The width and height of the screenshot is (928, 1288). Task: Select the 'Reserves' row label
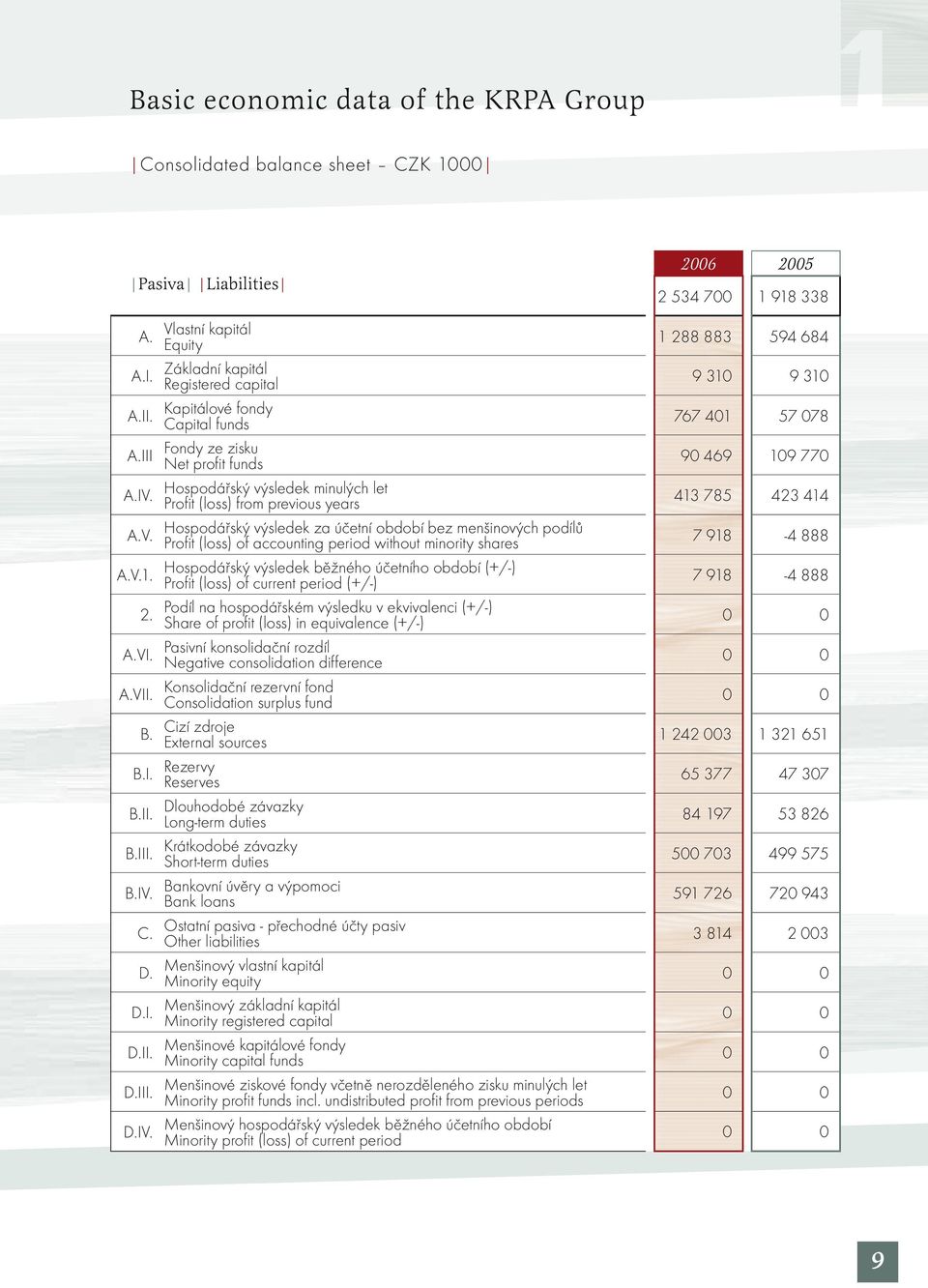tap(191, 782)
